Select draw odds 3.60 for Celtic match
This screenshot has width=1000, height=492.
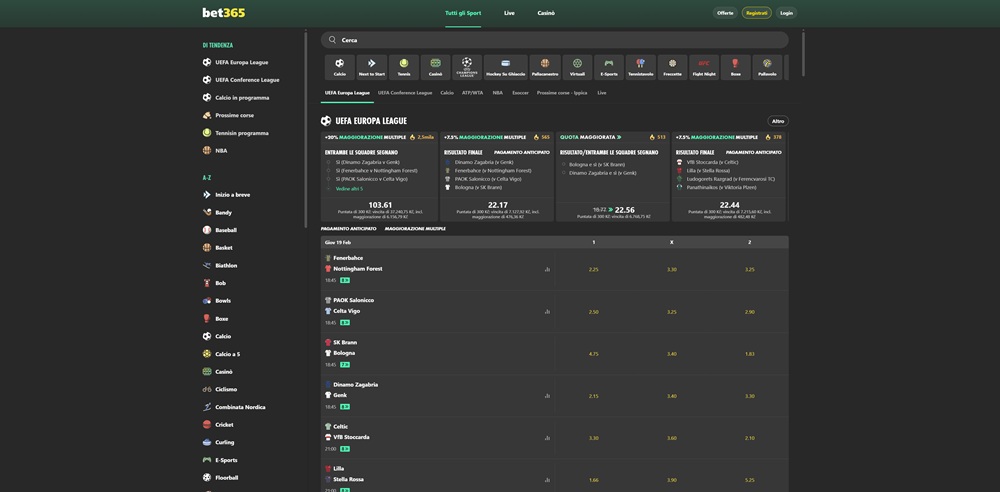(672, 438)
